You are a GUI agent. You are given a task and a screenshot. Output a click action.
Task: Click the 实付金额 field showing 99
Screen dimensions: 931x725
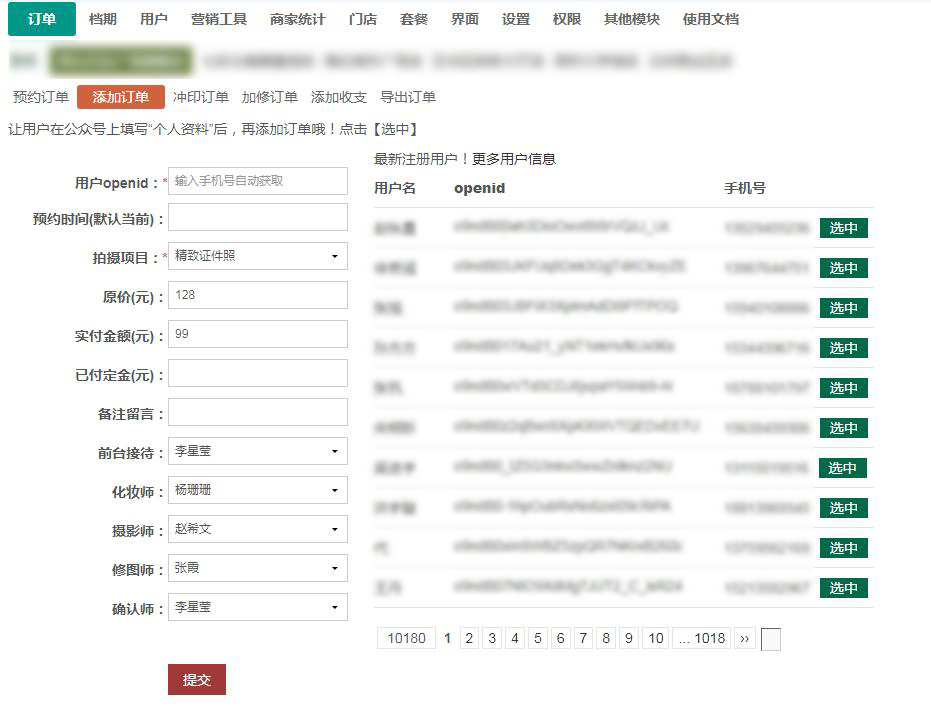click(x=258, y=334)
